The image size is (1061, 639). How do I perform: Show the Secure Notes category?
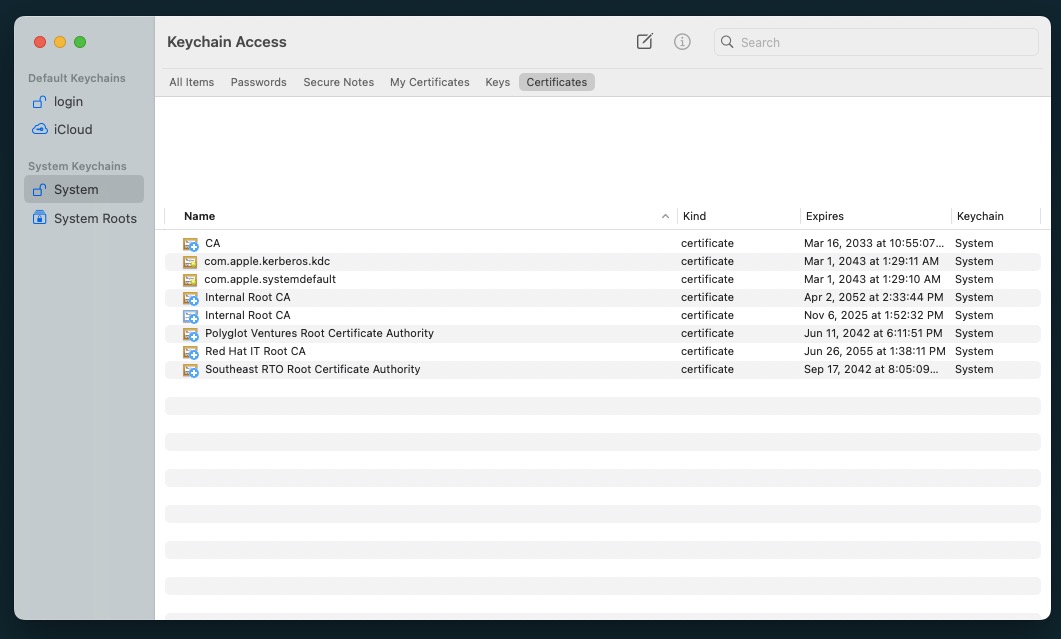tap(338, 82)
